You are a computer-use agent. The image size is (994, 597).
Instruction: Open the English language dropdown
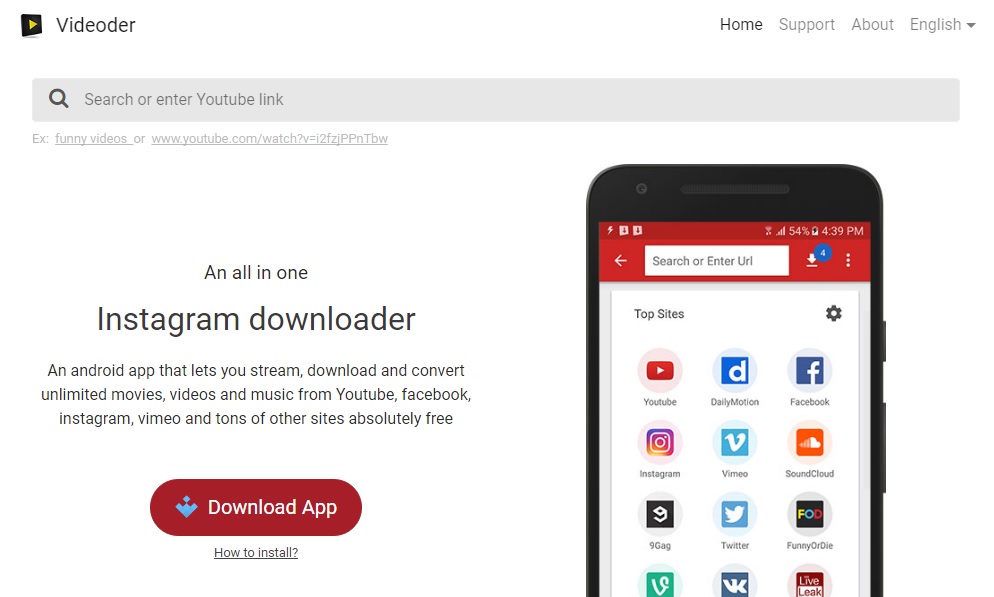pos(943,25)
